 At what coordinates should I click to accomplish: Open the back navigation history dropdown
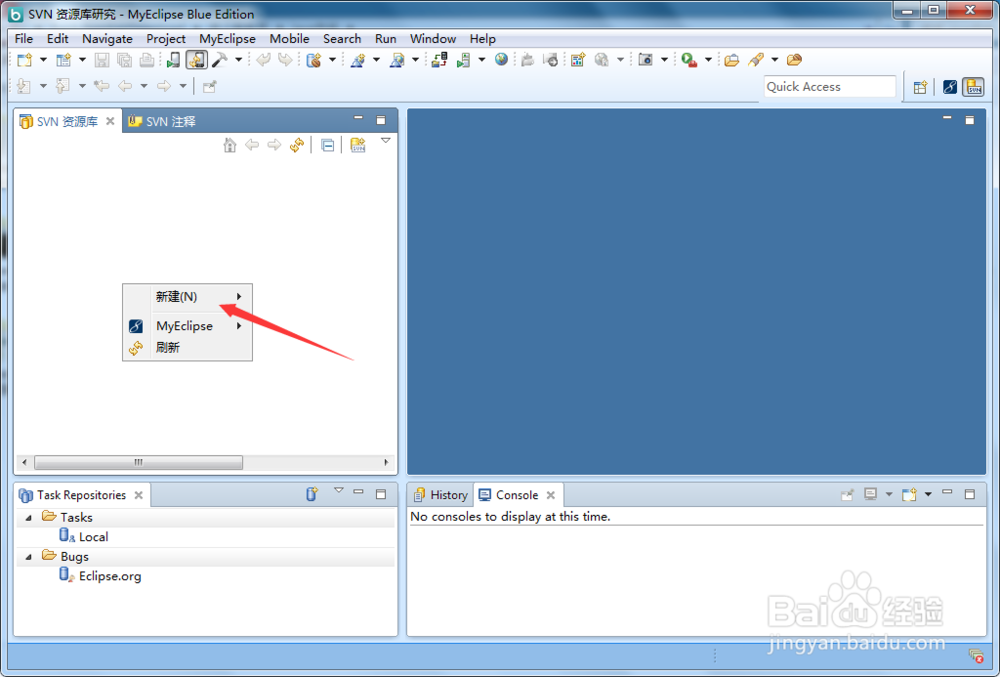[144, 86]
